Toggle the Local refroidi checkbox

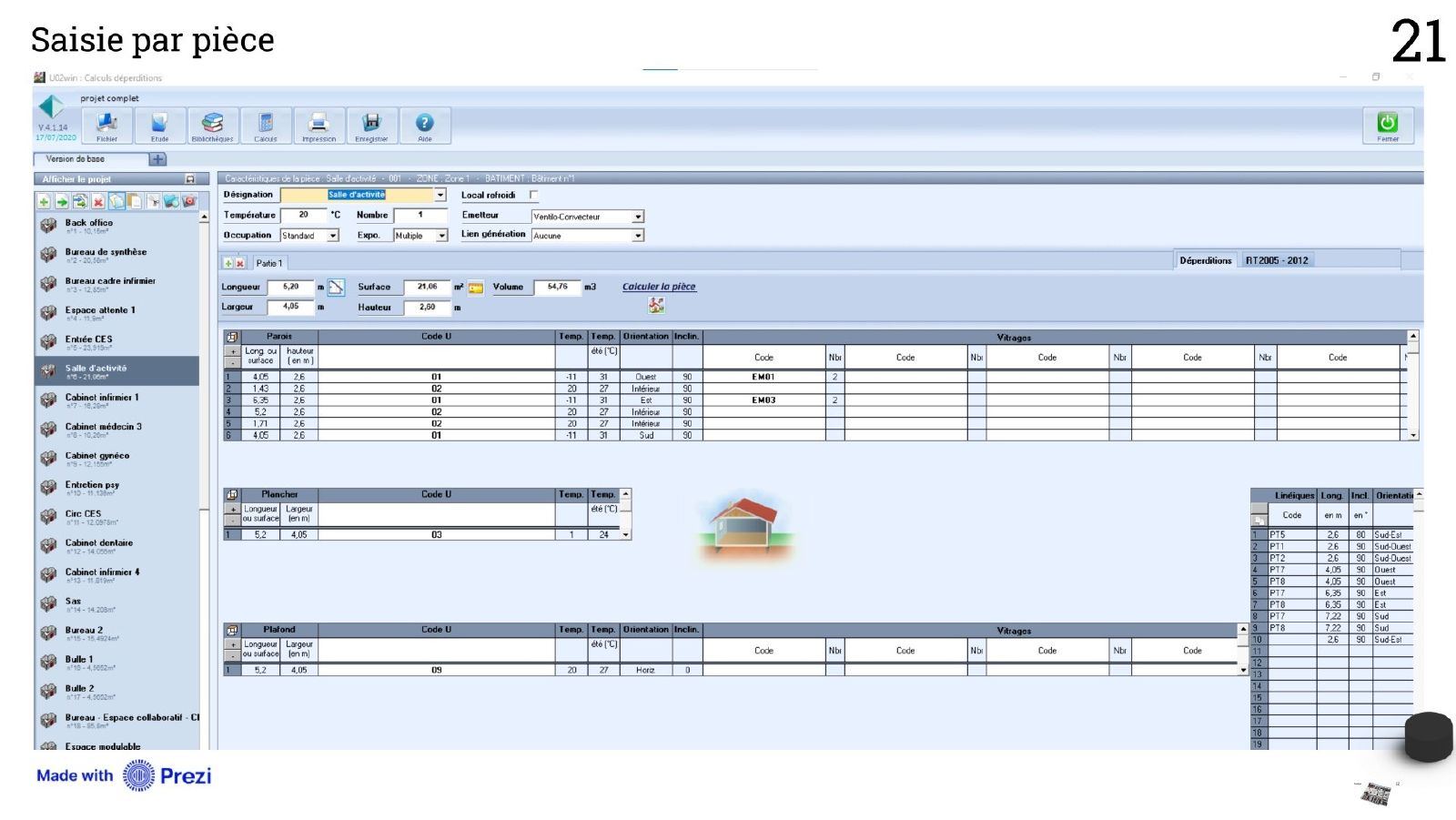pyautogui.click(x=533, y=195)
